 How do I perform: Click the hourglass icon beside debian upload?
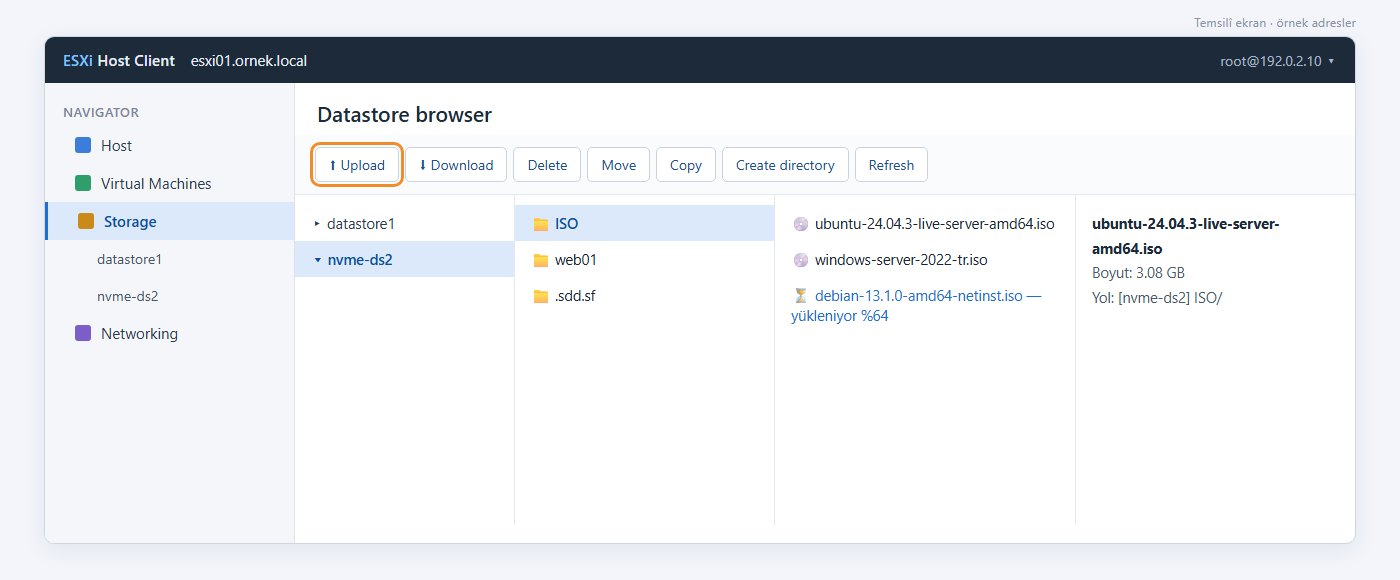click(800, 296)
